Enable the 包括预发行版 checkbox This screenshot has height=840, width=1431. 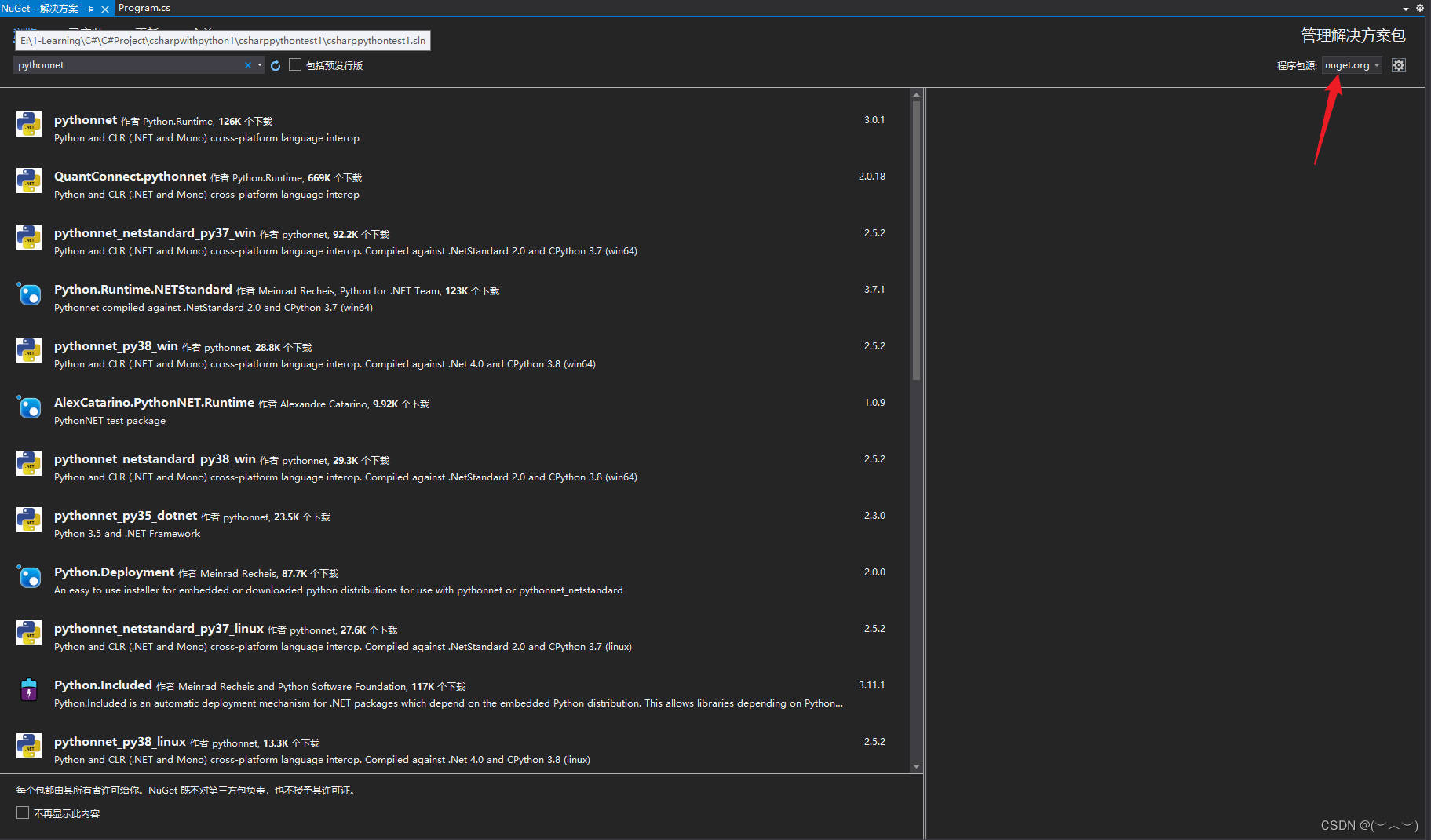pos(295,64)
